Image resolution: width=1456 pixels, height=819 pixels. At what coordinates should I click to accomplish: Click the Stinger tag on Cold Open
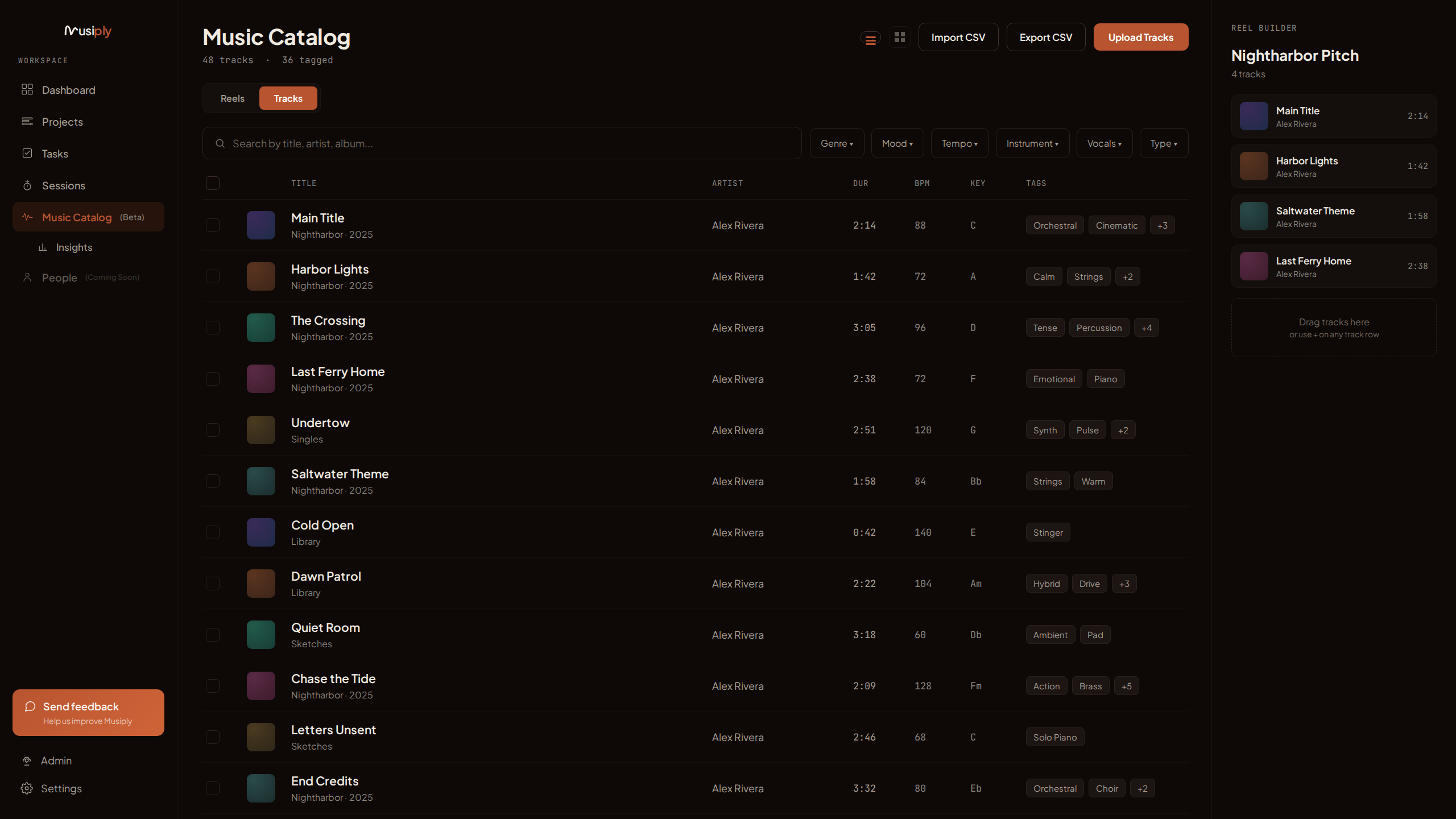point(1048,532)
